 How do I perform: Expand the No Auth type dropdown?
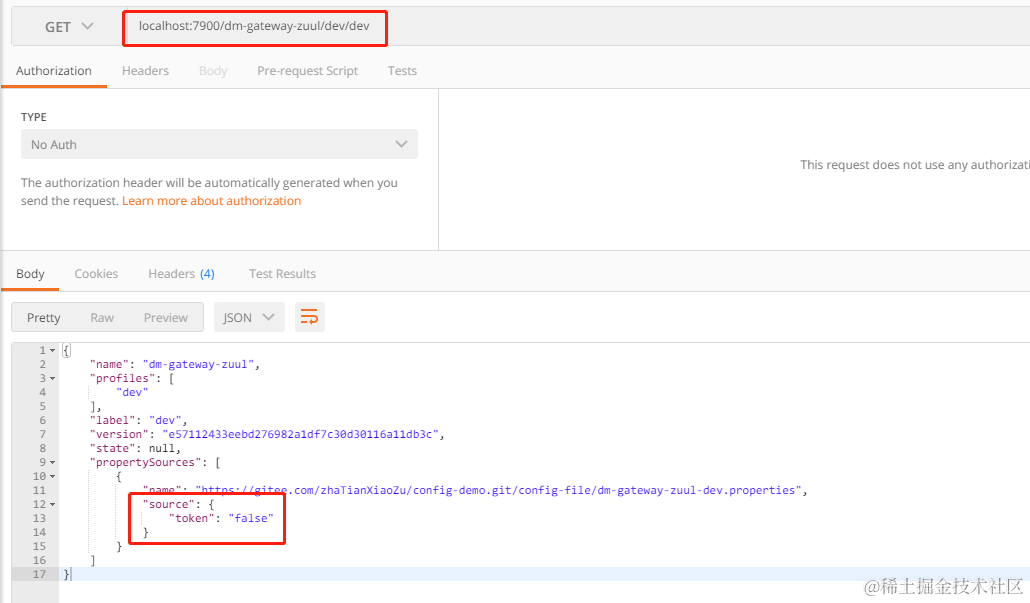(219, 144)
